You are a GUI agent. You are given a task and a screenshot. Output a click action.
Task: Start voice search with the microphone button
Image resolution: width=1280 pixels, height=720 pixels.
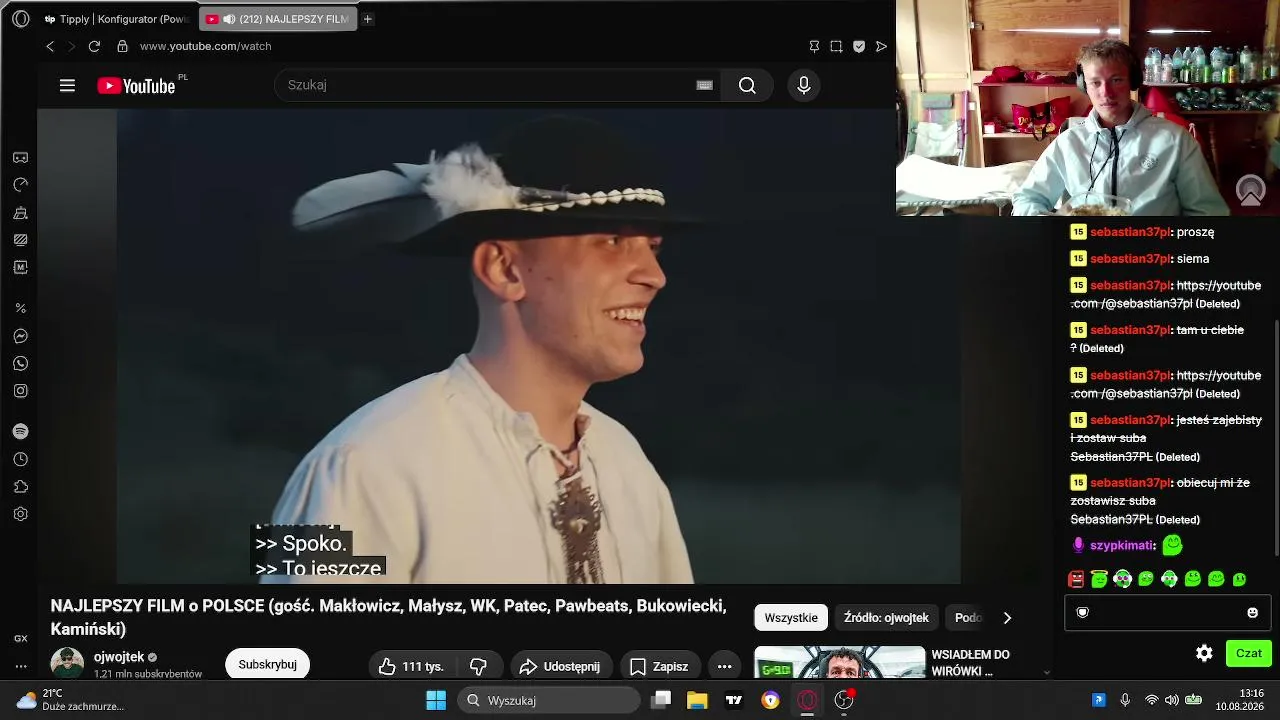(x=803, y=85)
